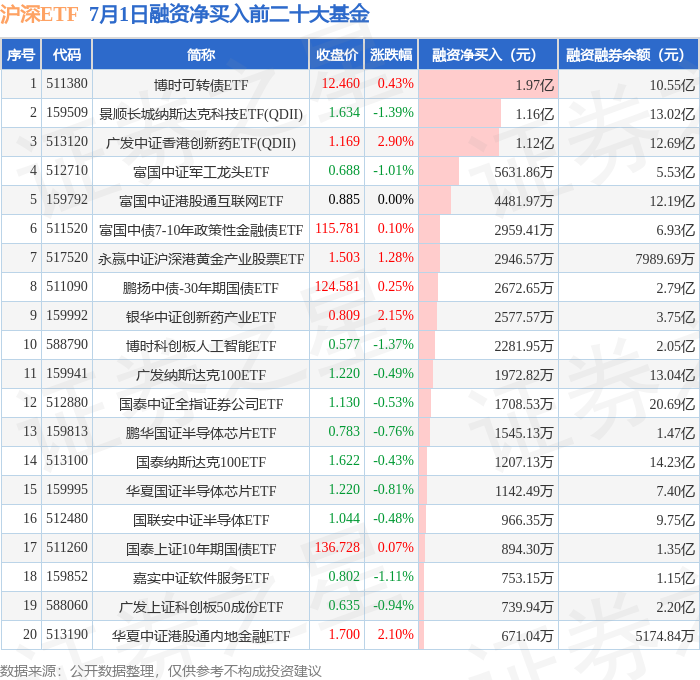Click title 7月1日融资净买入前二十大基金

tap(229, 14)
